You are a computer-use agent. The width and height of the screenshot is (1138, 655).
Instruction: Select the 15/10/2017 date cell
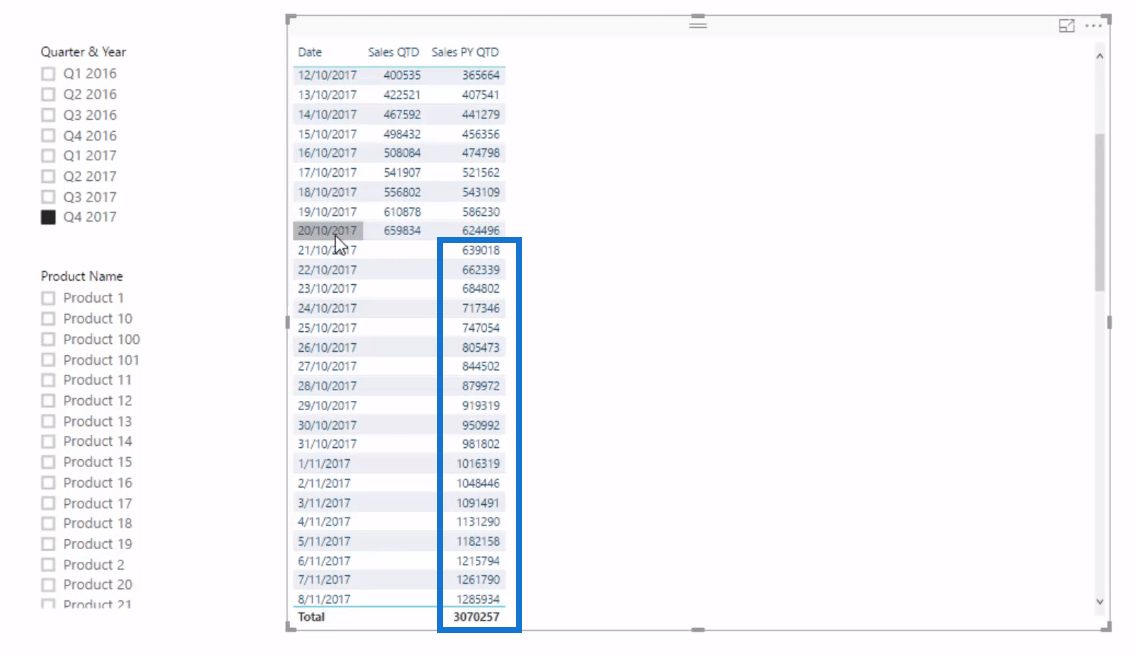[327, 134]
